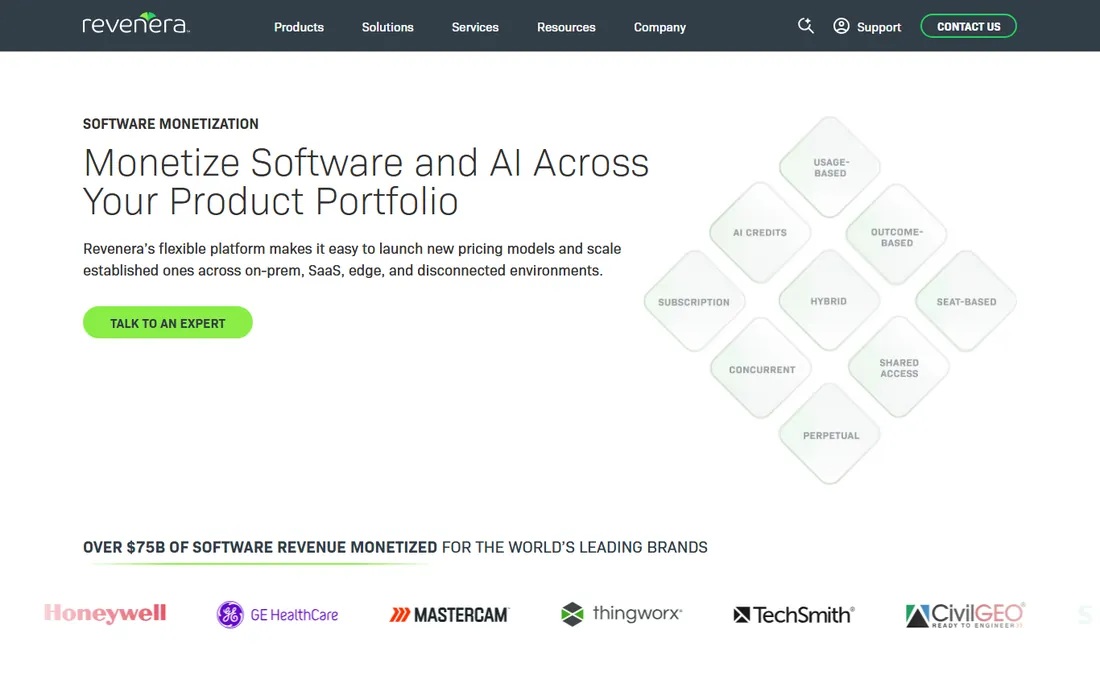
Task: Open the Services menu
Action: pos(475,27)
